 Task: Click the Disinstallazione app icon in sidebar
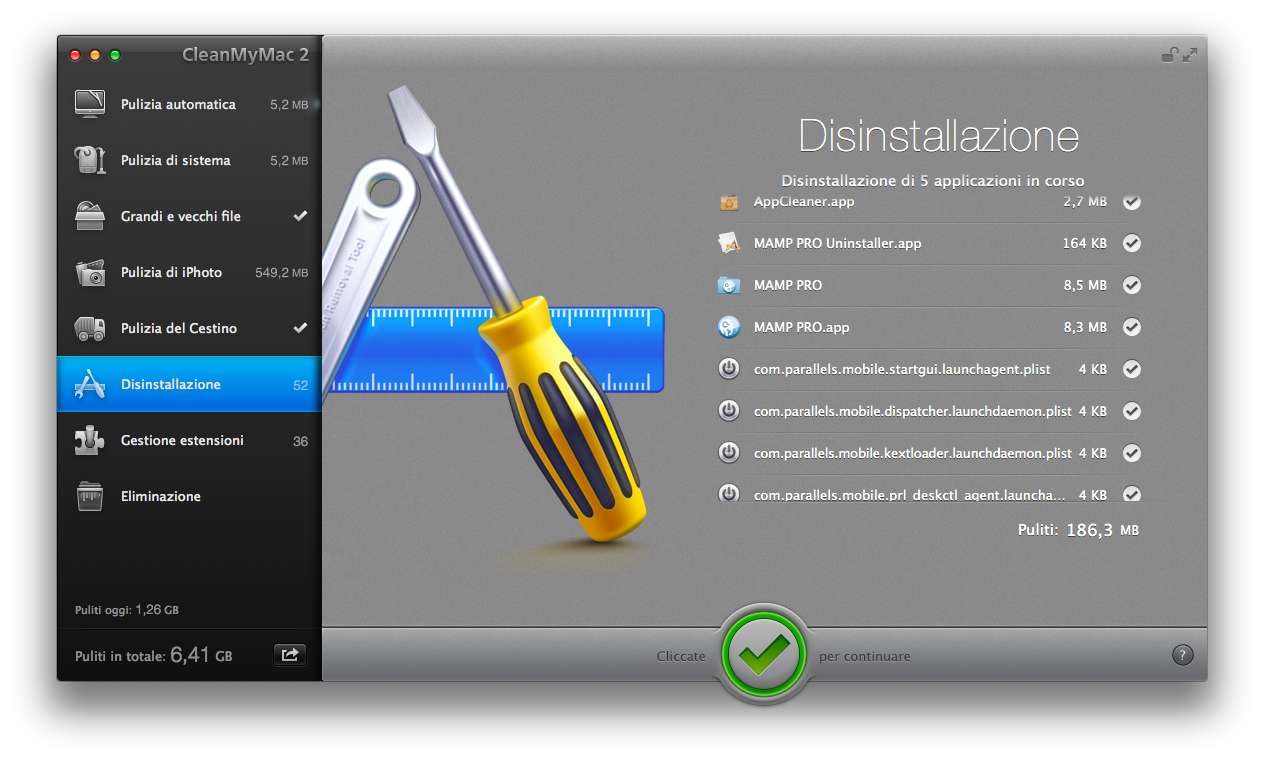(90, 384)
